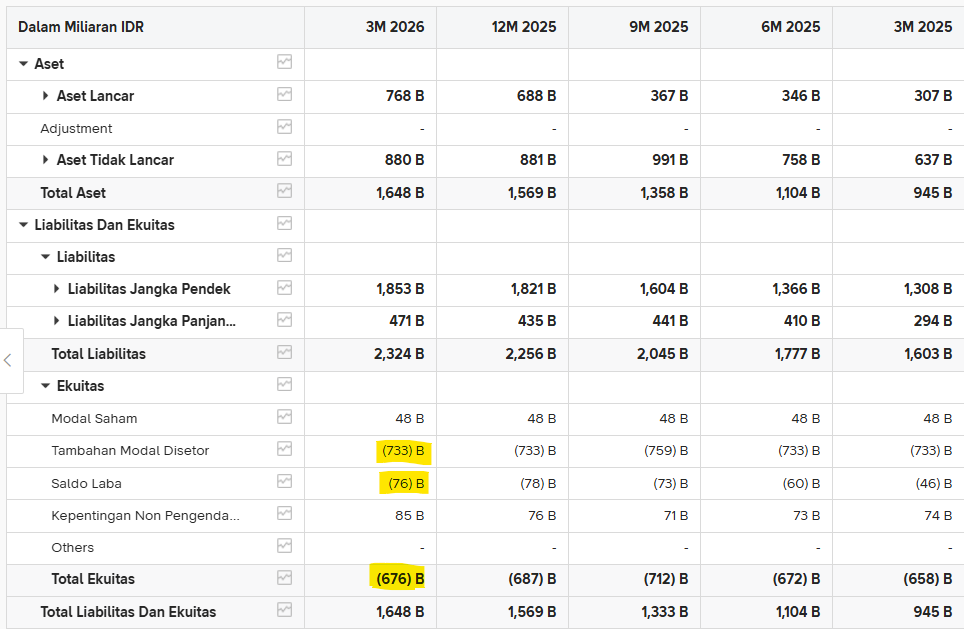Click the left side panel arrow handle
The height and width of the screenshot is (629, 964).
coord(8,360)
